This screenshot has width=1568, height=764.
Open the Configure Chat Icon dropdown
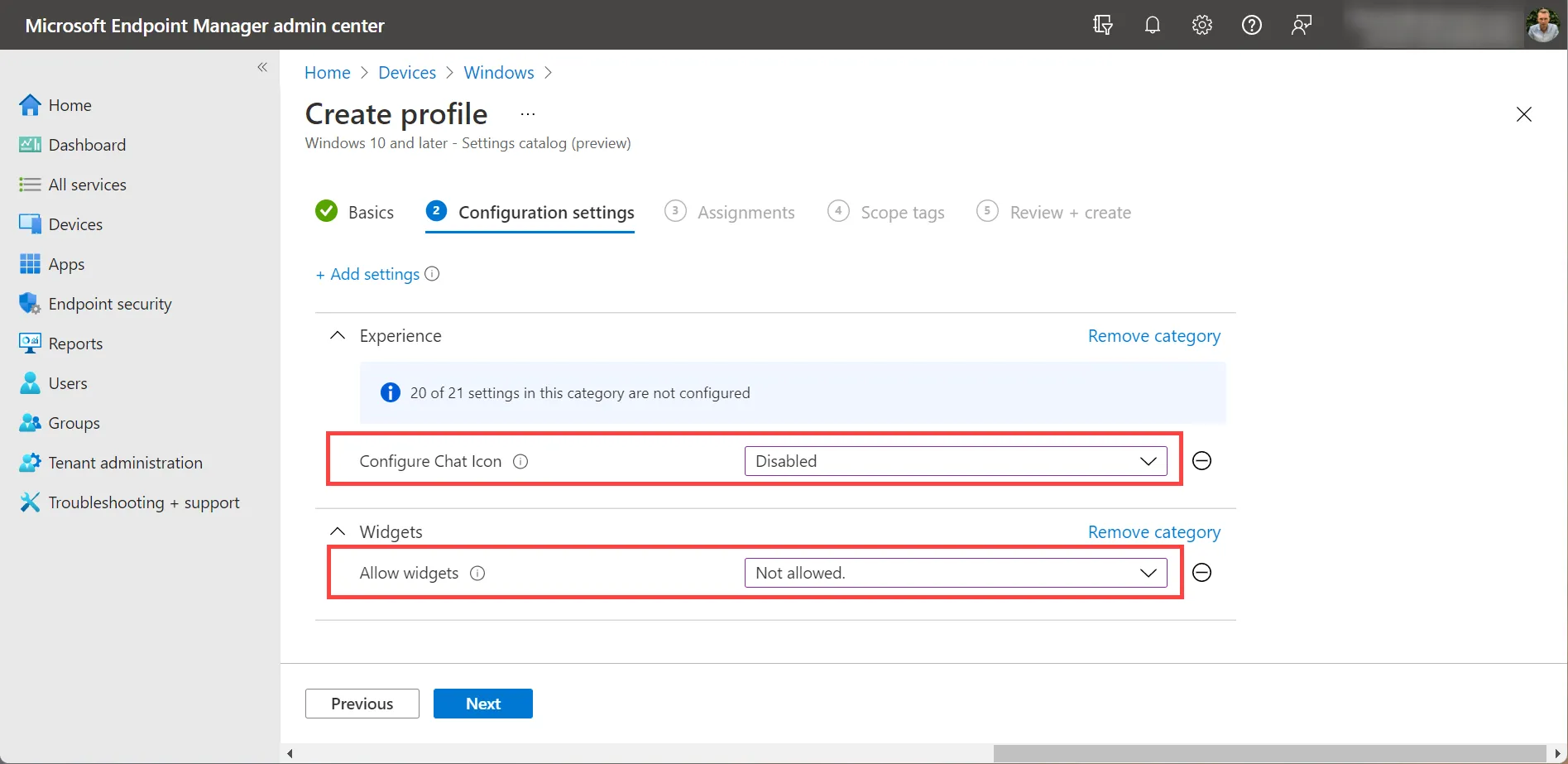[956, 461]
